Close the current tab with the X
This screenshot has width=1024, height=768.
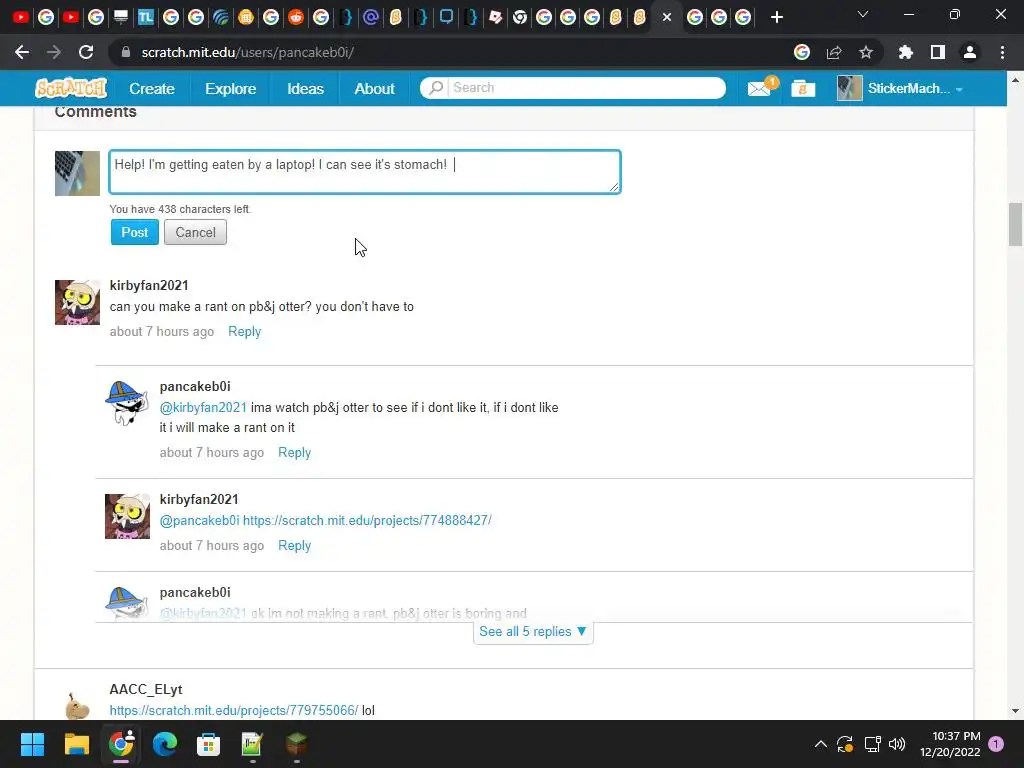pyautogui.click(x=667, y=17)
